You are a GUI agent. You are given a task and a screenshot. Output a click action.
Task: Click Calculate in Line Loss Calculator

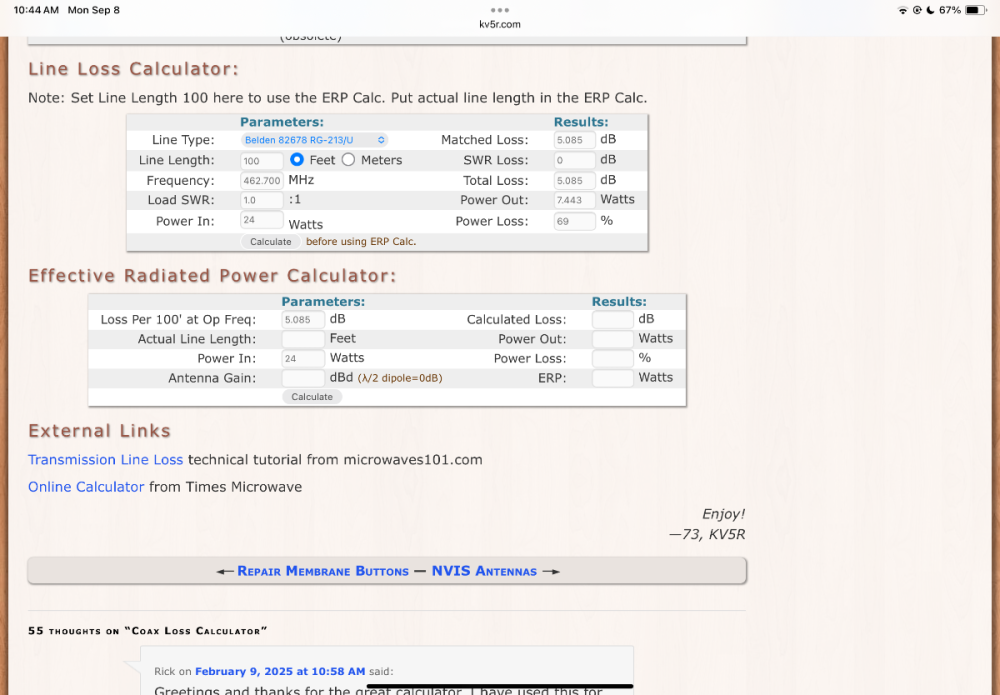(x=271, y=242)
